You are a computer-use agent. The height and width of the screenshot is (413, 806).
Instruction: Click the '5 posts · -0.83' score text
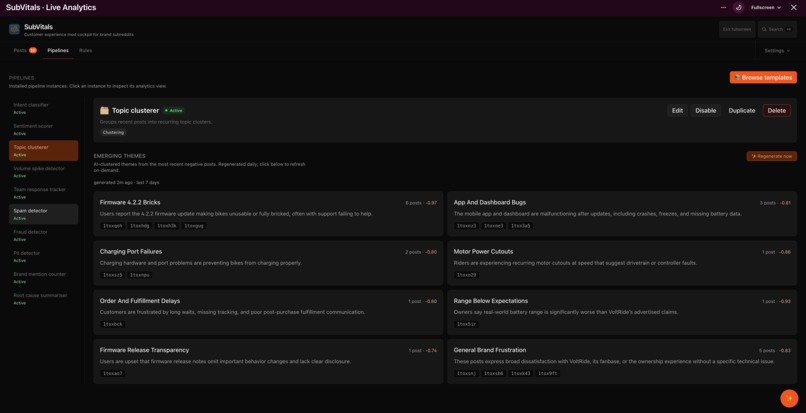pyautogui.click(x=775, y=351)
